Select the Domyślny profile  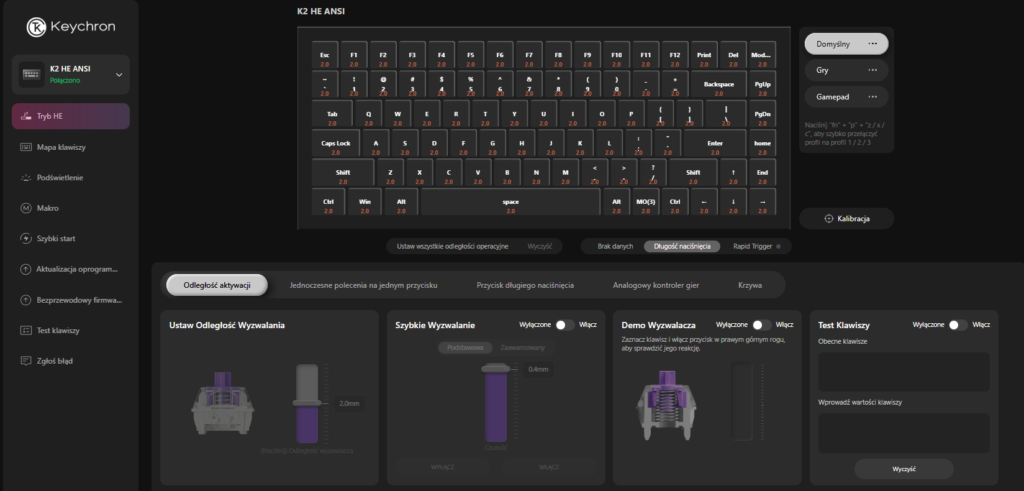pyautogui.click(x=846, y=43)
